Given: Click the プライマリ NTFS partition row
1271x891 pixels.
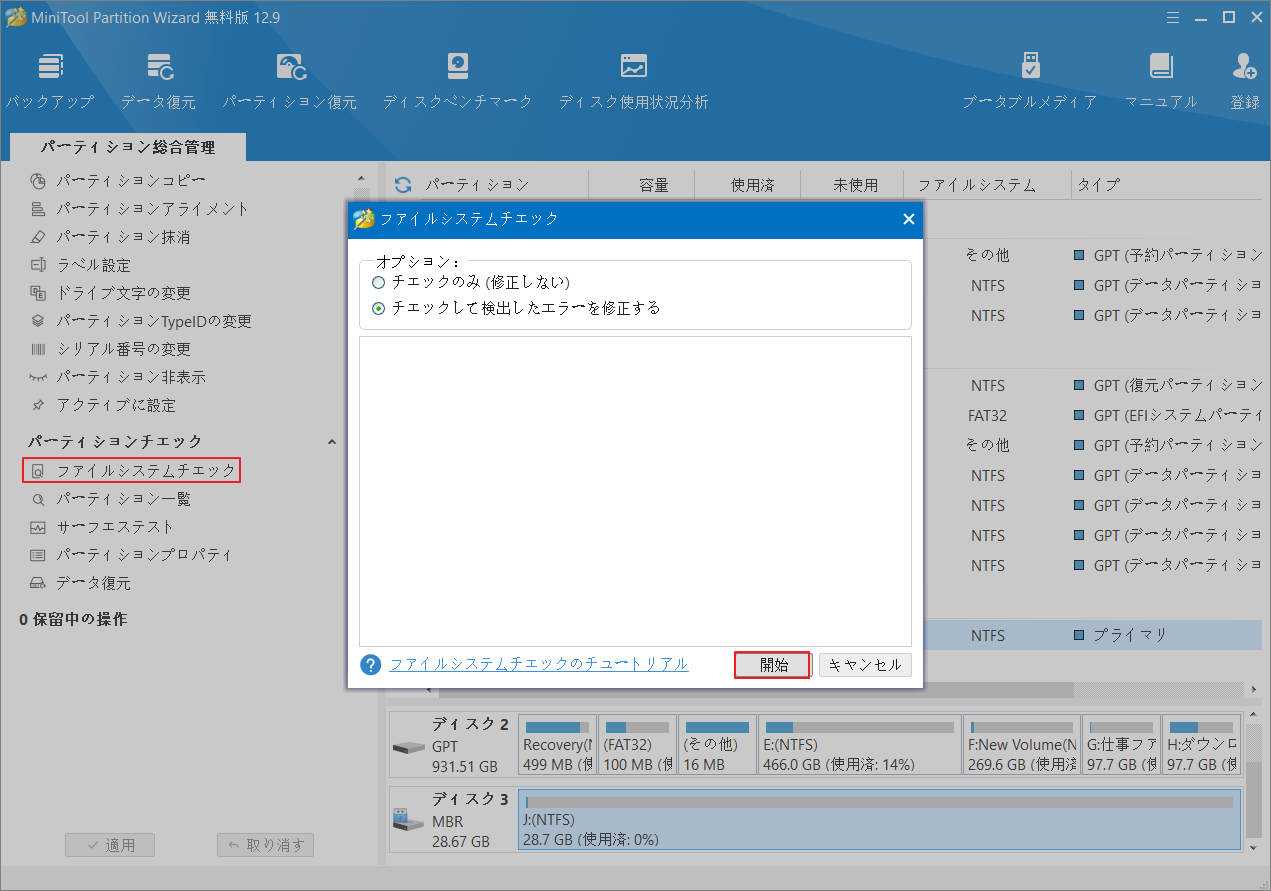Looking at the screenshot, I should 1093,635.
